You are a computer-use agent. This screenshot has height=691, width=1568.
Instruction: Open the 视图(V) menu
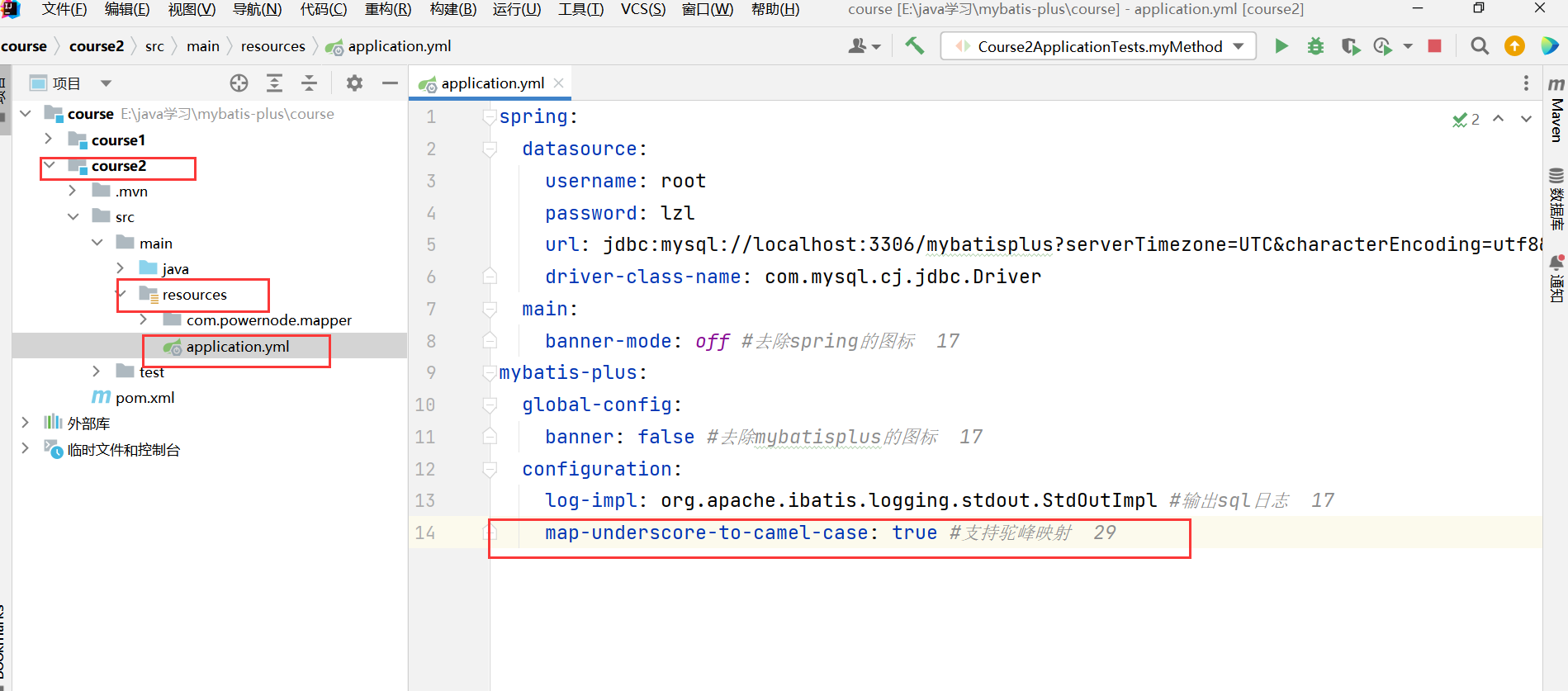click(192, 9)
